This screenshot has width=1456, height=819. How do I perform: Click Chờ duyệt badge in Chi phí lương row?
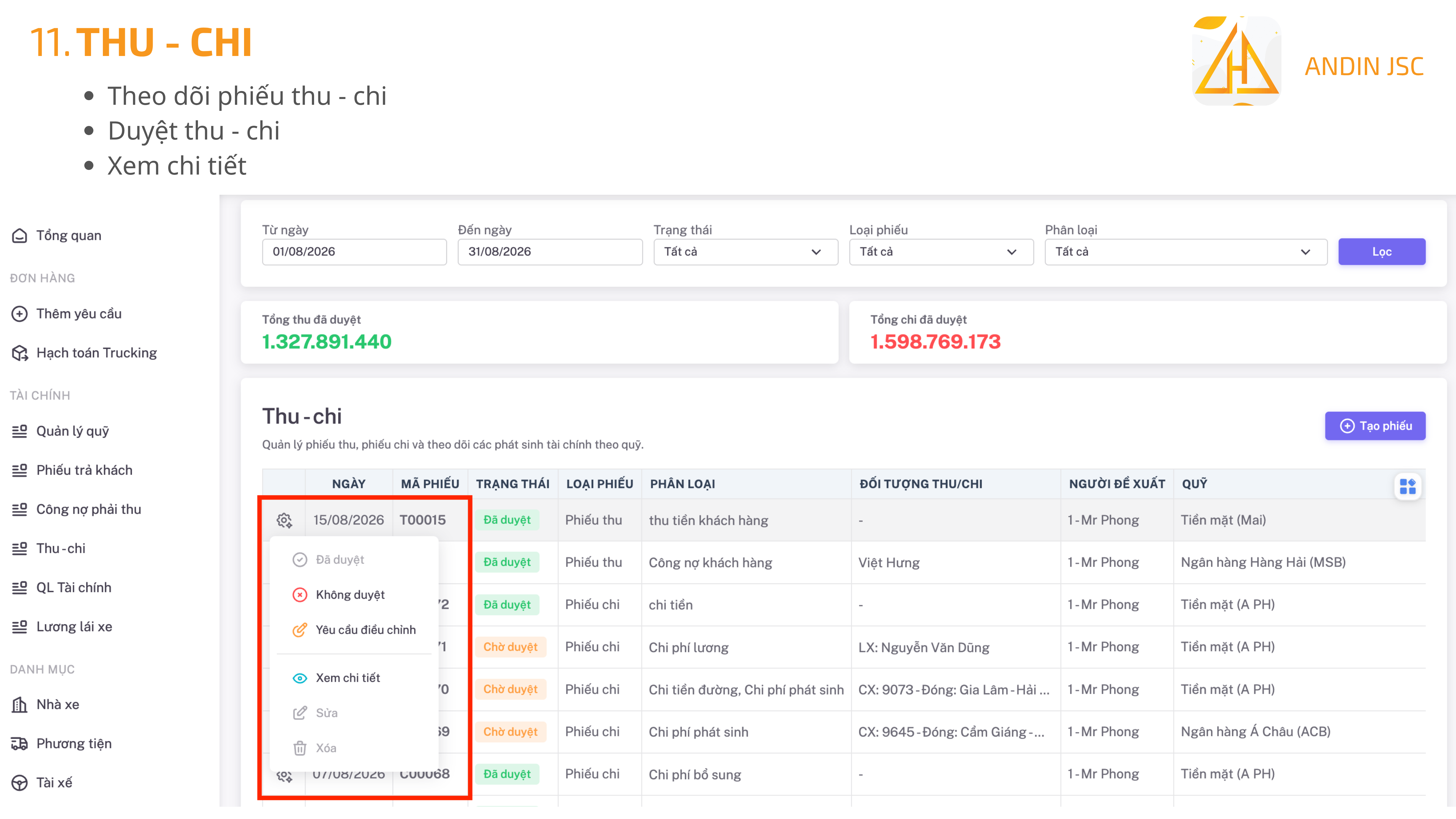[510, 647]
